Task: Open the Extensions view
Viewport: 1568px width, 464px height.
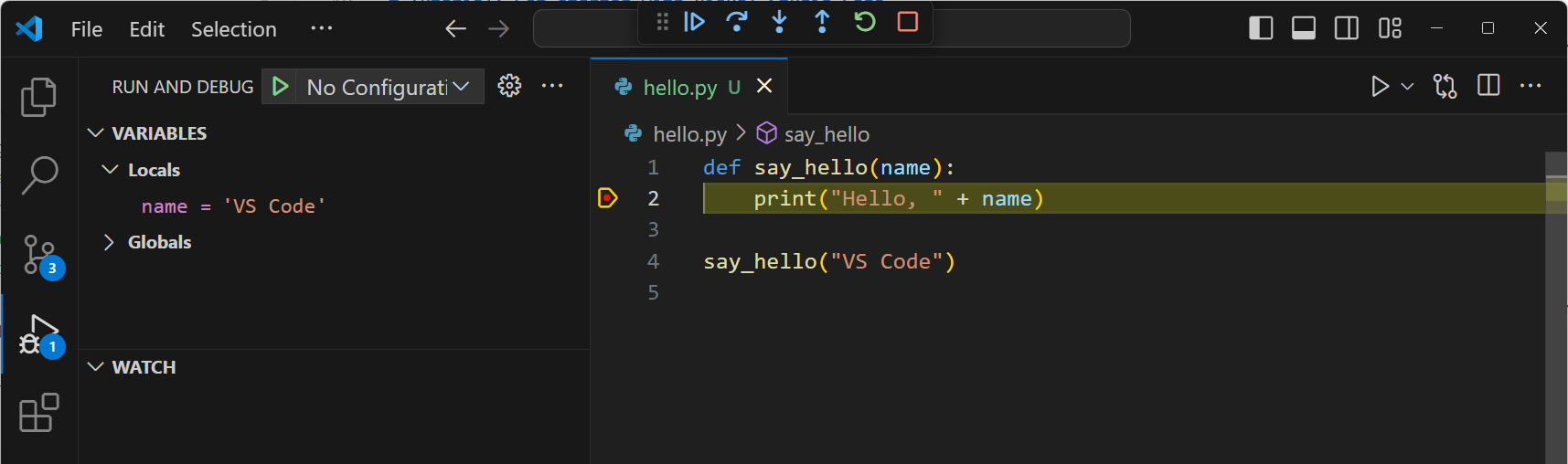Action: tap(38, 413)
